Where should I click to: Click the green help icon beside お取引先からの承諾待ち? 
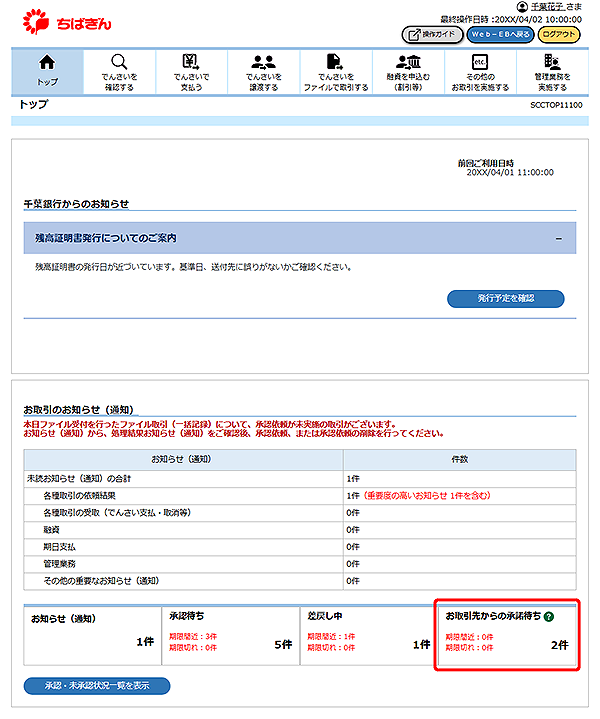[548, 617]
